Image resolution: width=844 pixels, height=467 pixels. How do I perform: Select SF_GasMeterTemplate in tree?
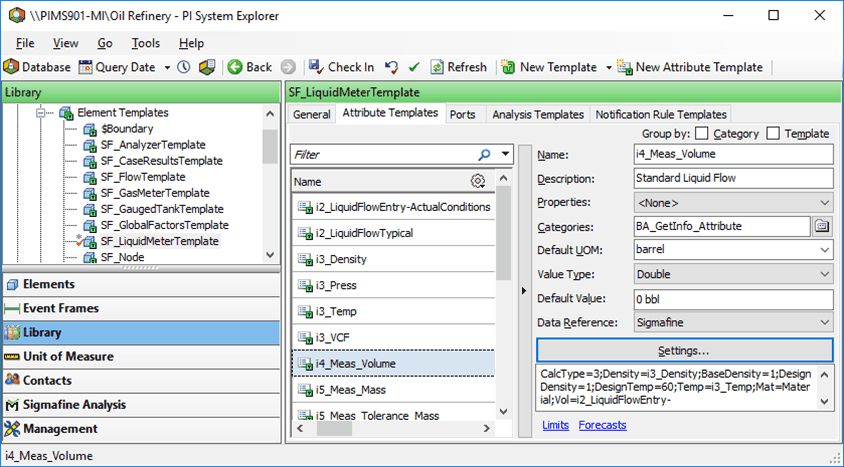(x=155, y=193)
